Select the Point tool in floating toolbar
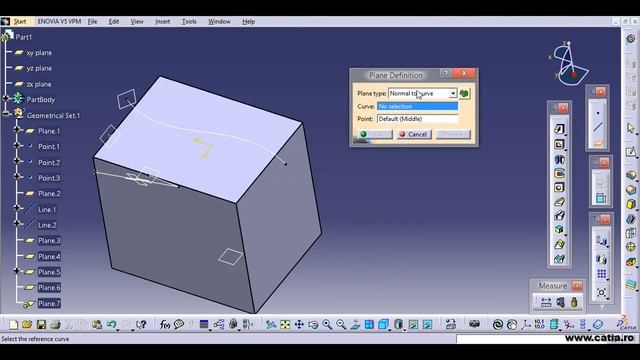This screenshot has height=360, width=640. click(598, 113)
